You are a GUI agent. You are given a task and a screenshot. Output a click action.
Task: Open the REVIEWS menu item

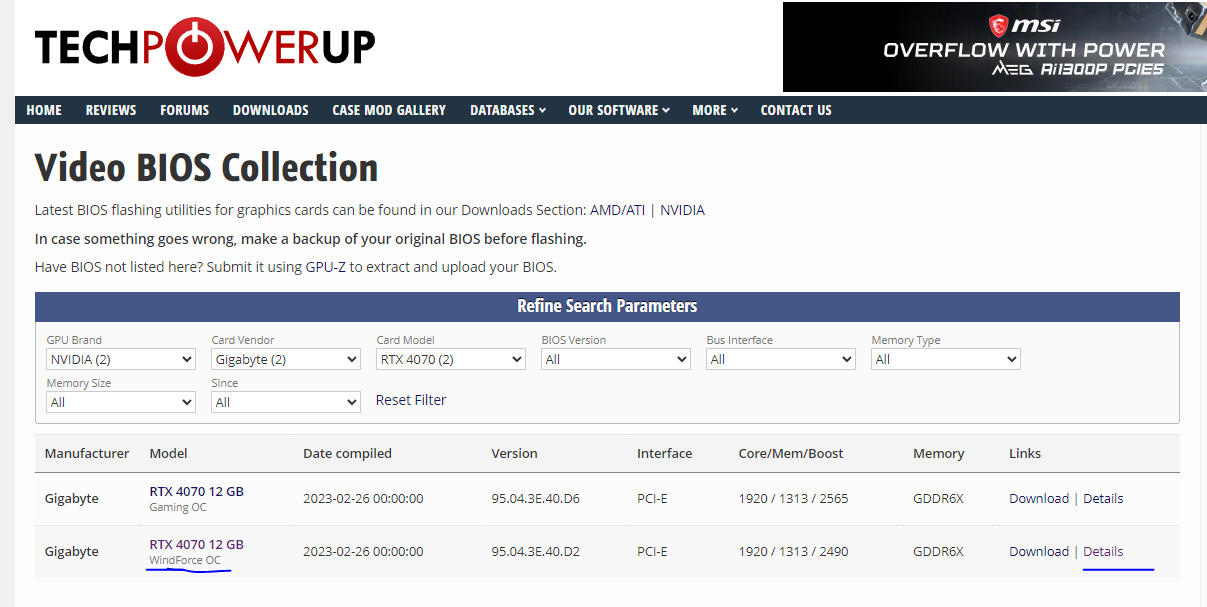[x=111, y=110]
